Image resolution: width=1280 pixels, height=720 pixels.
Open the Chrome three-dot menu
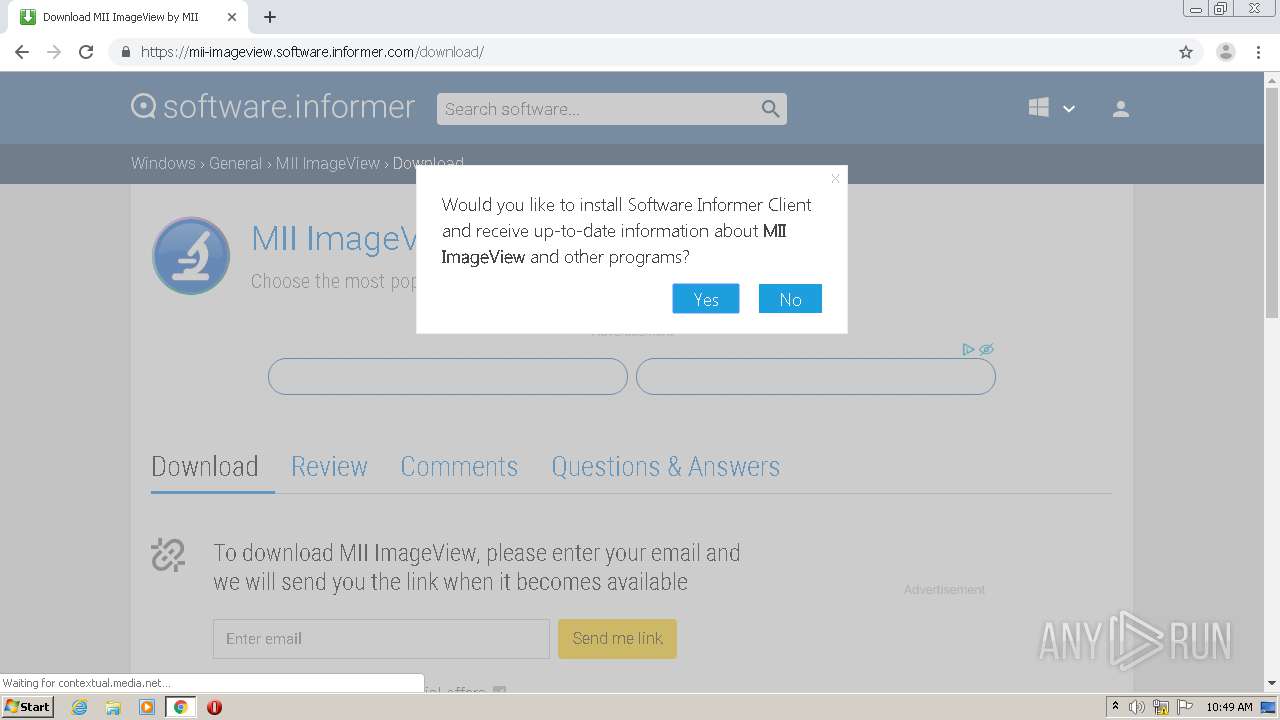pyautogui.click(x=1259, y=52)
